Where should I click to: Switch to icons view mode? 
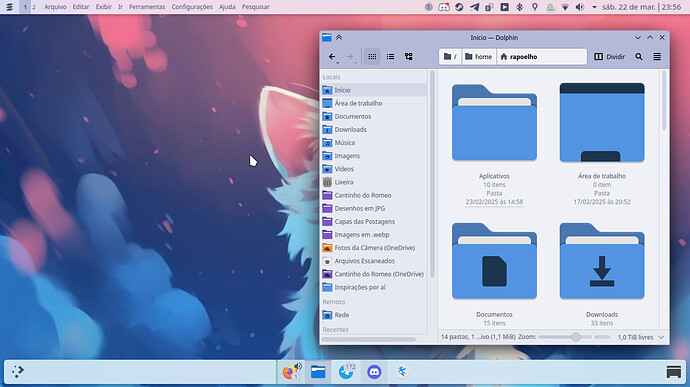tap(372, 57)
